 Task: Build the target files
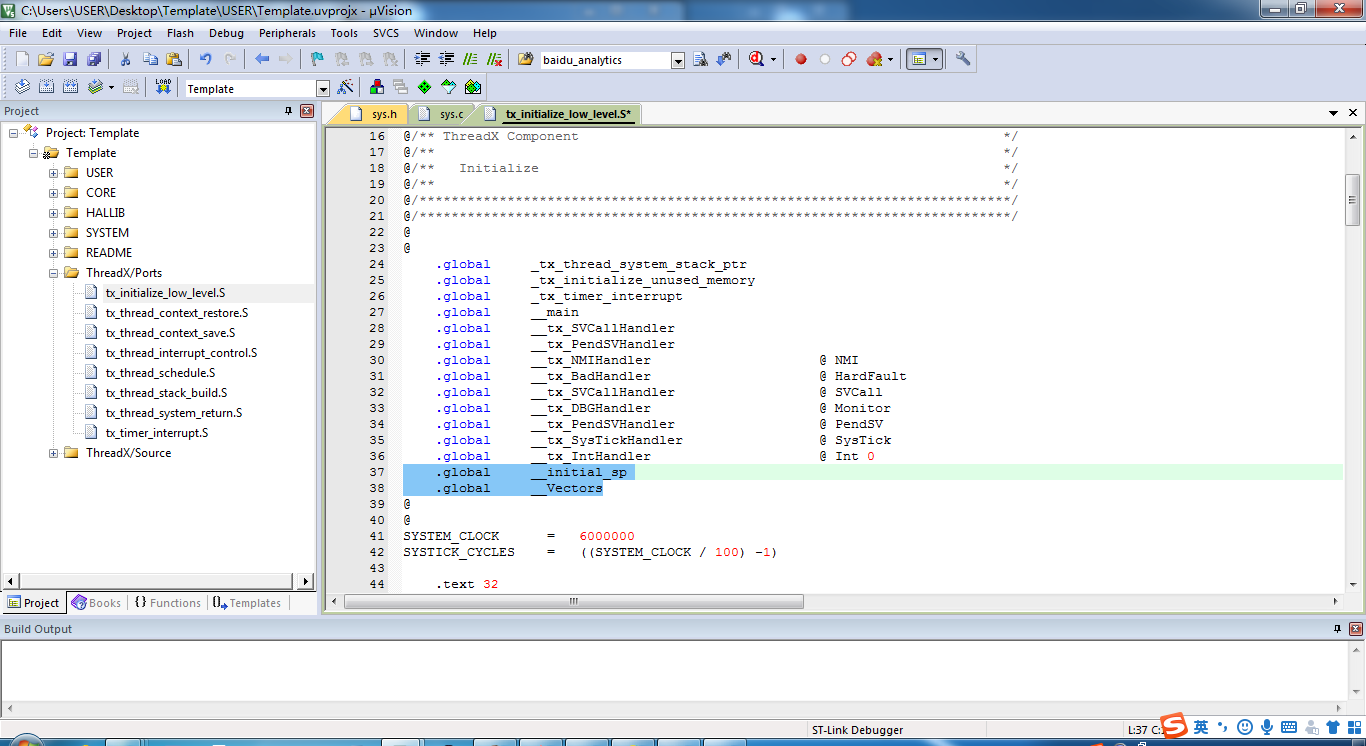[x=46, y=88]
